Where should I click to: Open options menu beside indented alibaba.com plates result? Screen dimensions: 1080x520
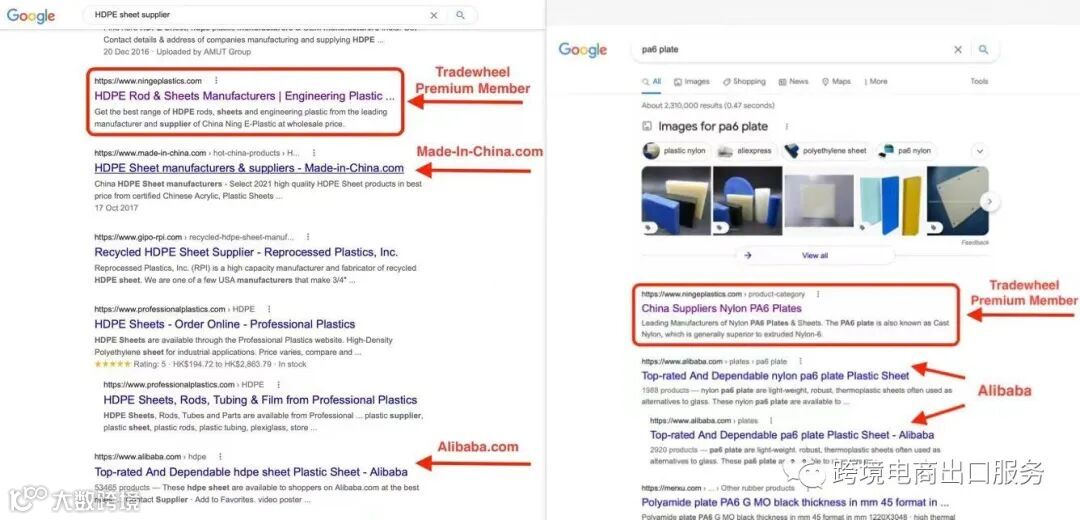coord(771,420)
